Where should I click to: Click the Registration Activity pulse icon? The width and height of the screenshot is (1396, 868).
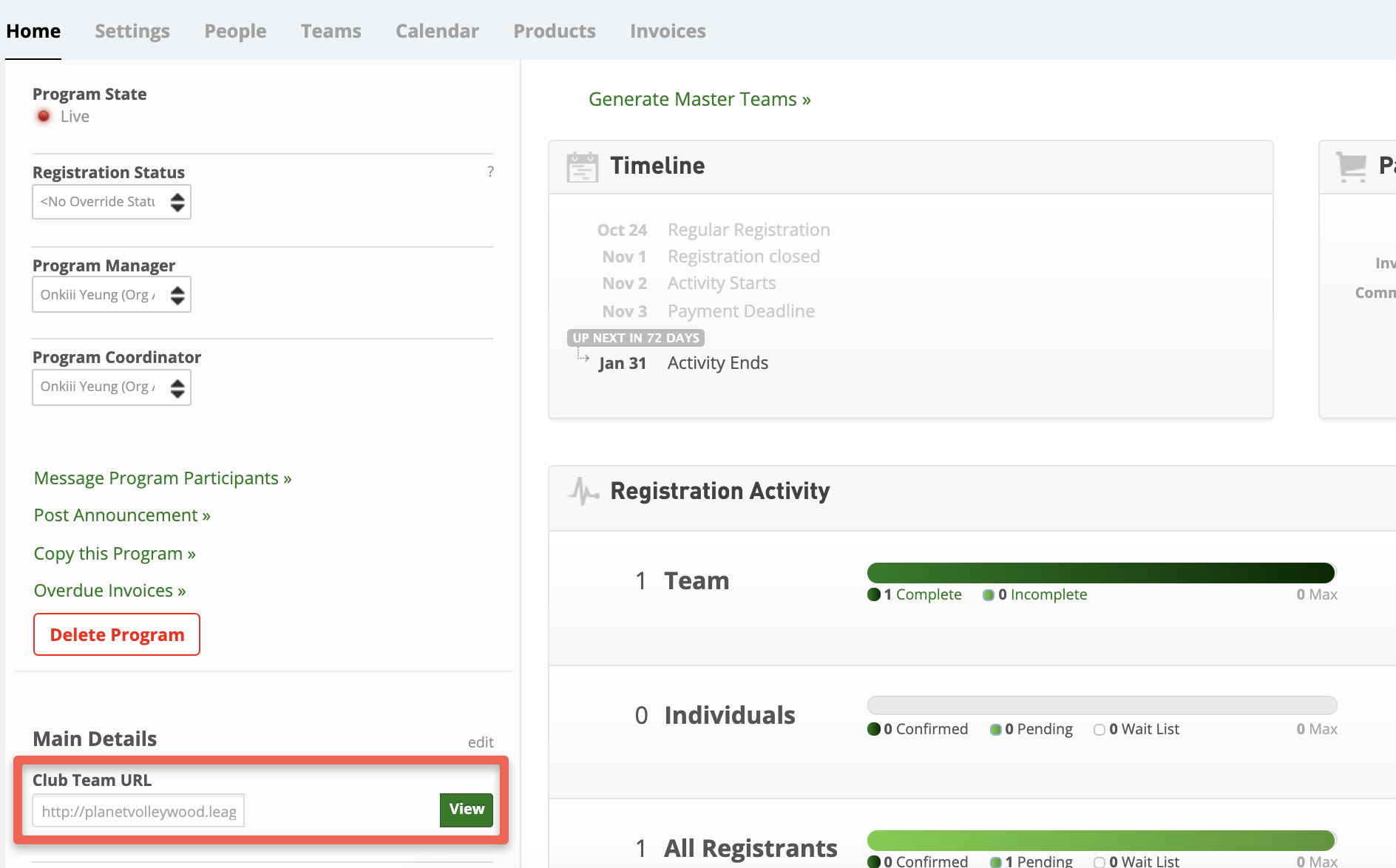point(584,490)
